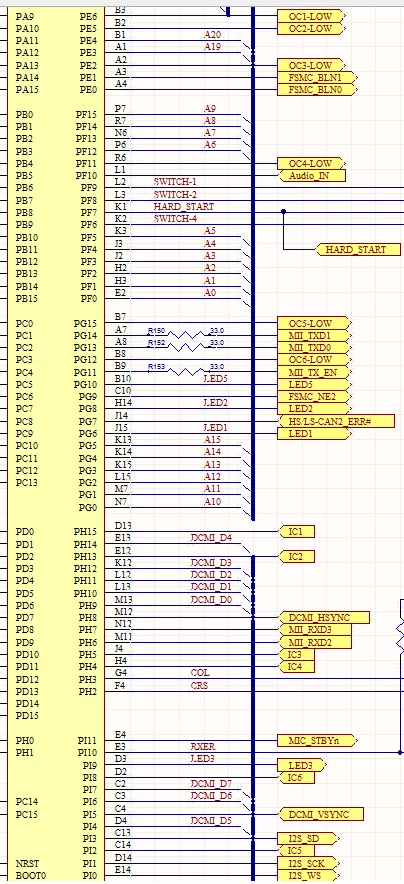Select the MIC_STBYn port

pos(317,740)
